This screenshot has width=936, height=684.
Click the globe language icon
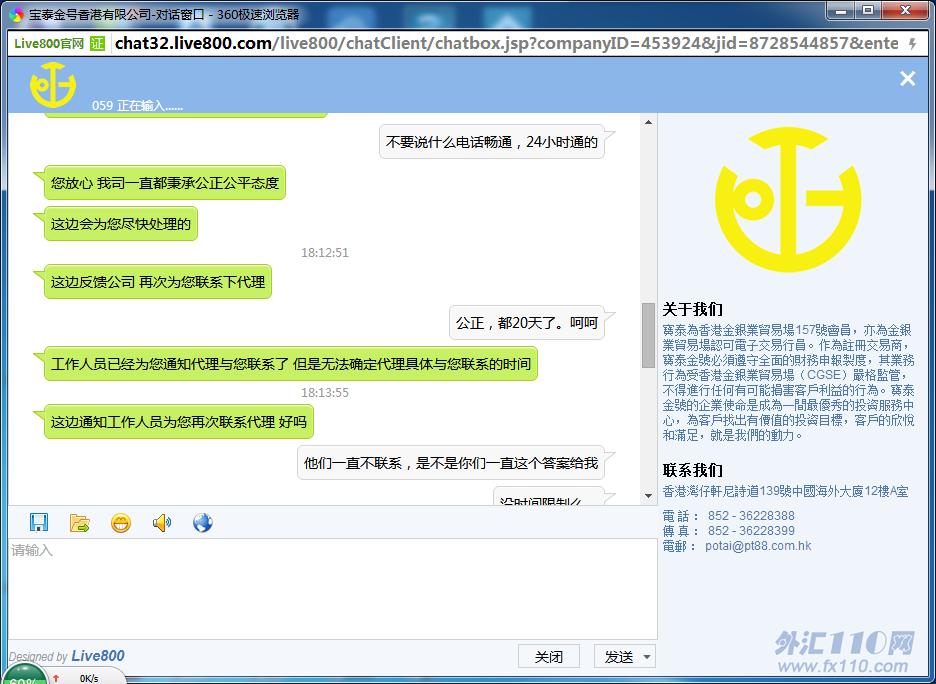[203, 523]
